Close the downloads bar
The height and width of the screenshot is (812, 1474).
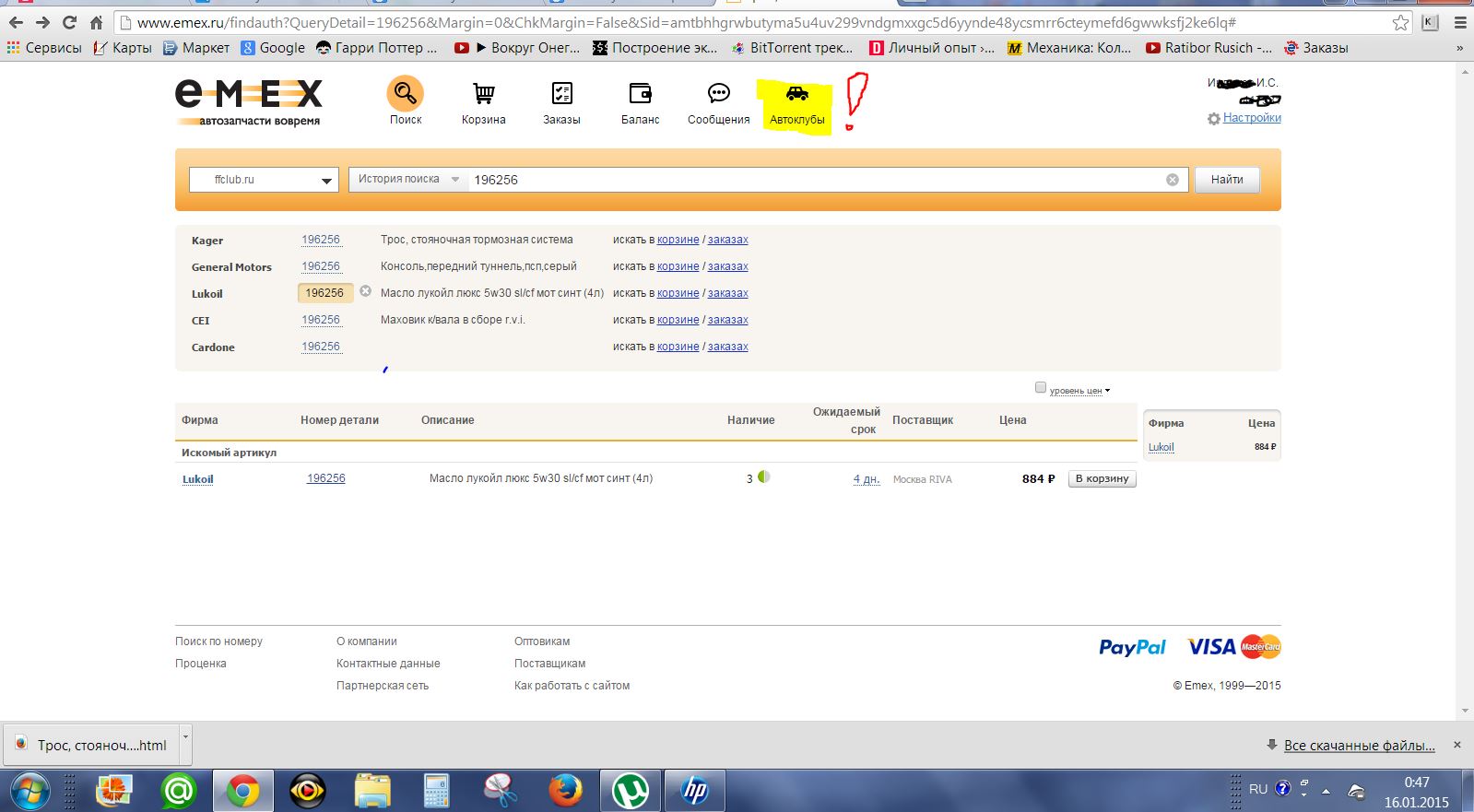pyautogui.click(x=1456, y=745)
